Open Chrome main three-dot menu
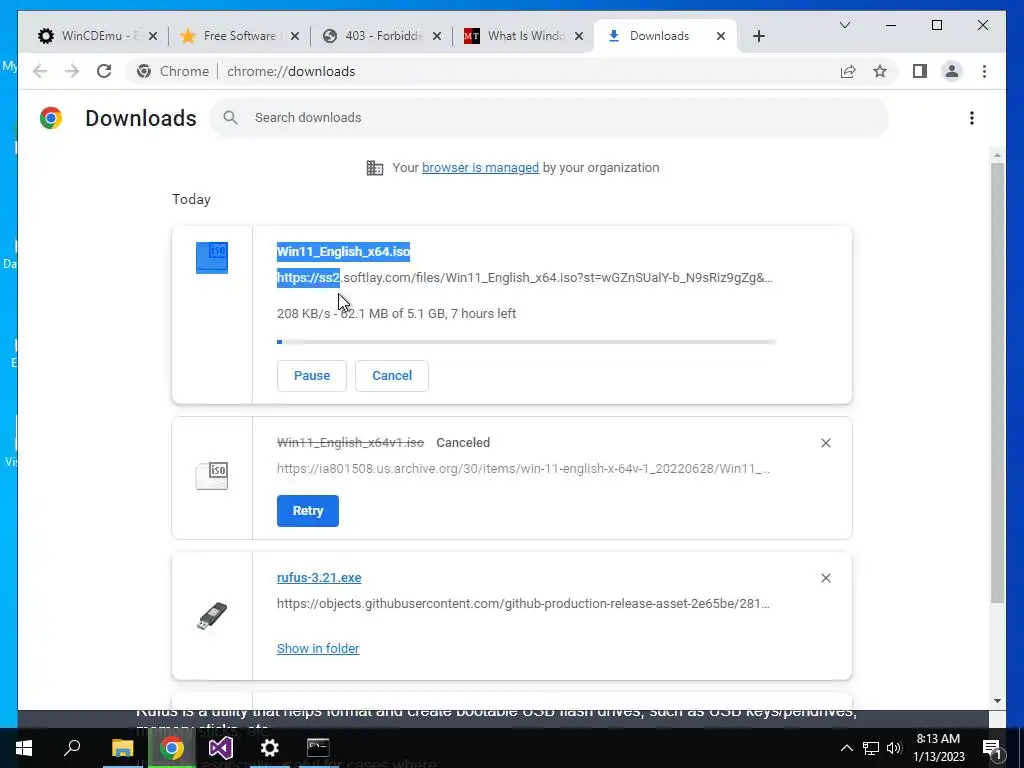 point(984,71)
